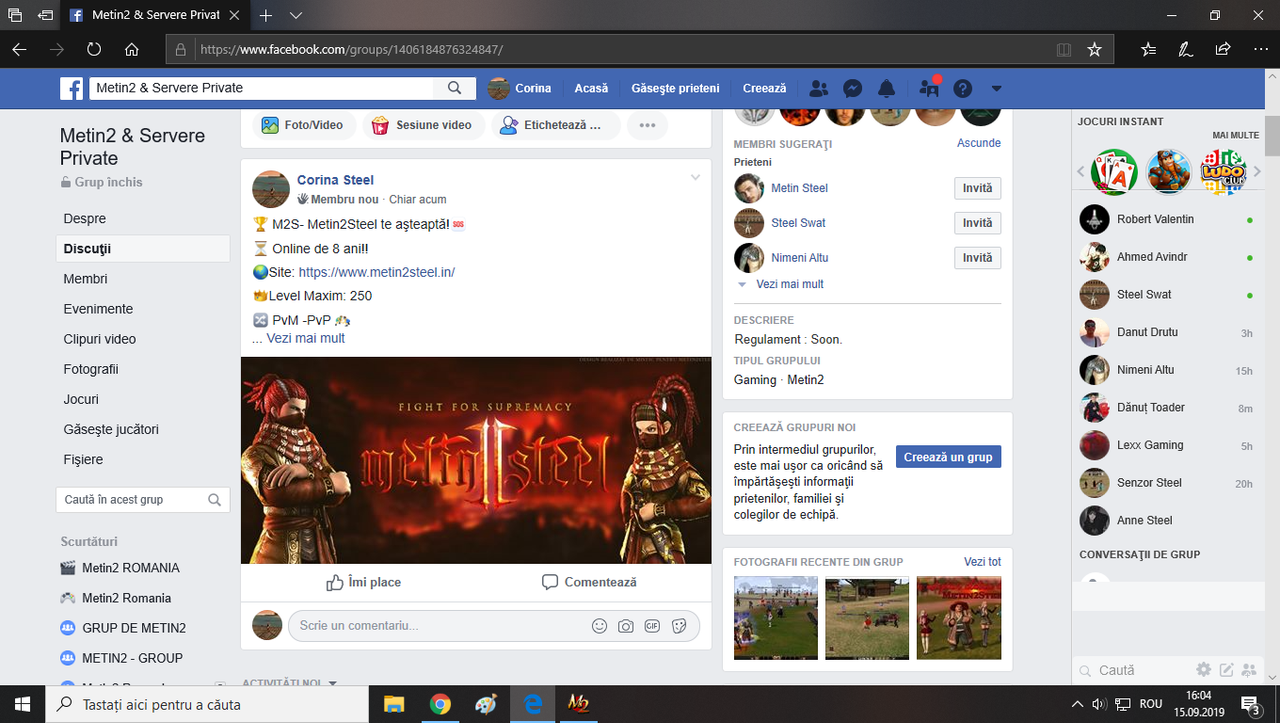This screenshot has height=723, width=1280.
Task: Select the Discuții section
Action: [x=143, y=249]
